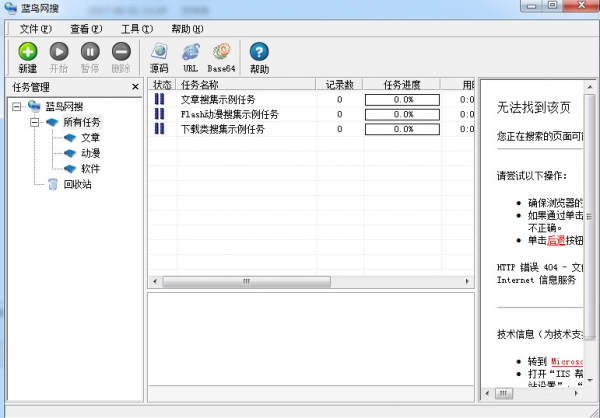Open the 查看(V) menu

86,29
